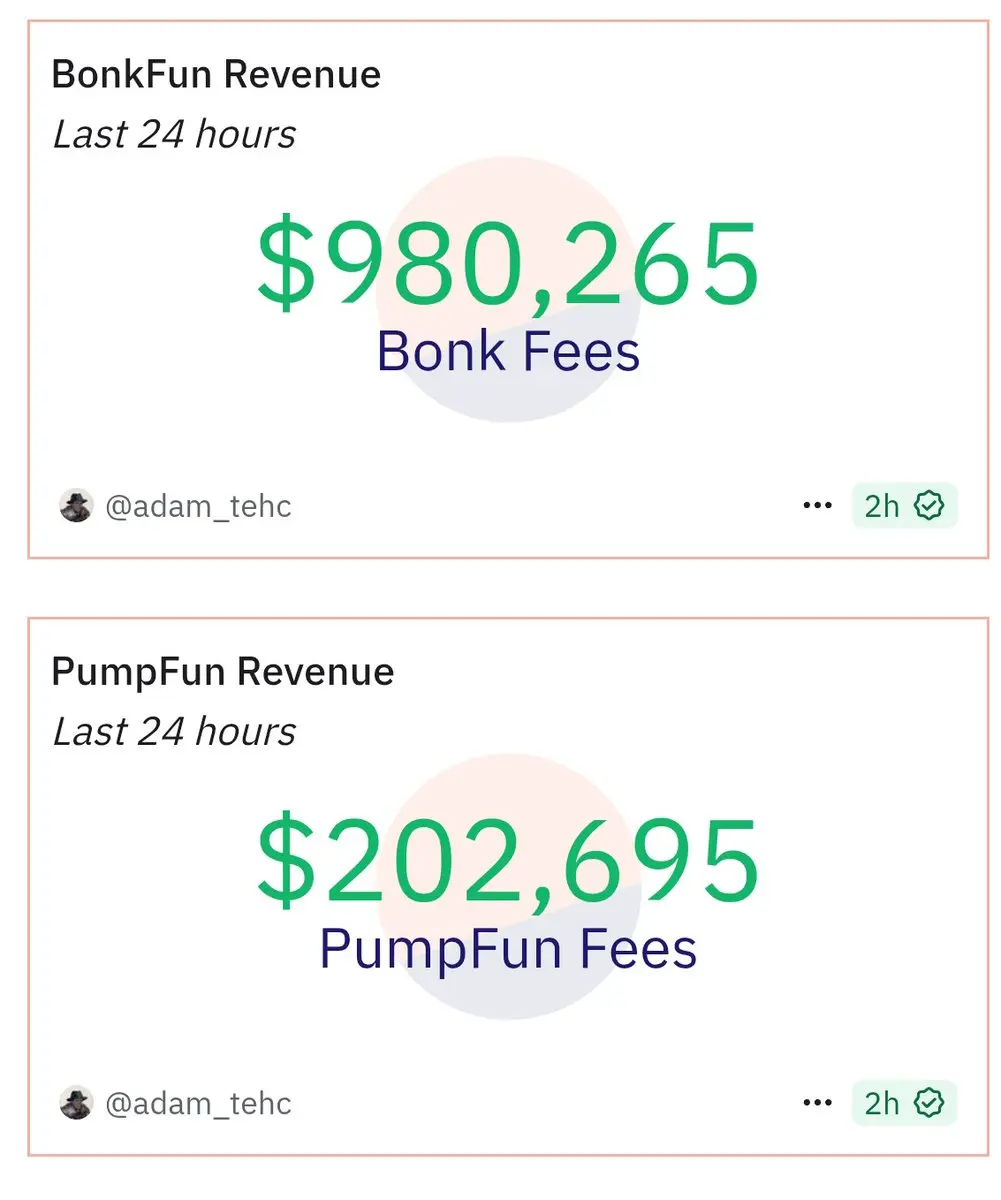The height and width of the screenshot is (1200, 1001).
Task: Click Last 24 hours under BonkFun Revenue
Action: pyautogui.click(x=174, y=135)
